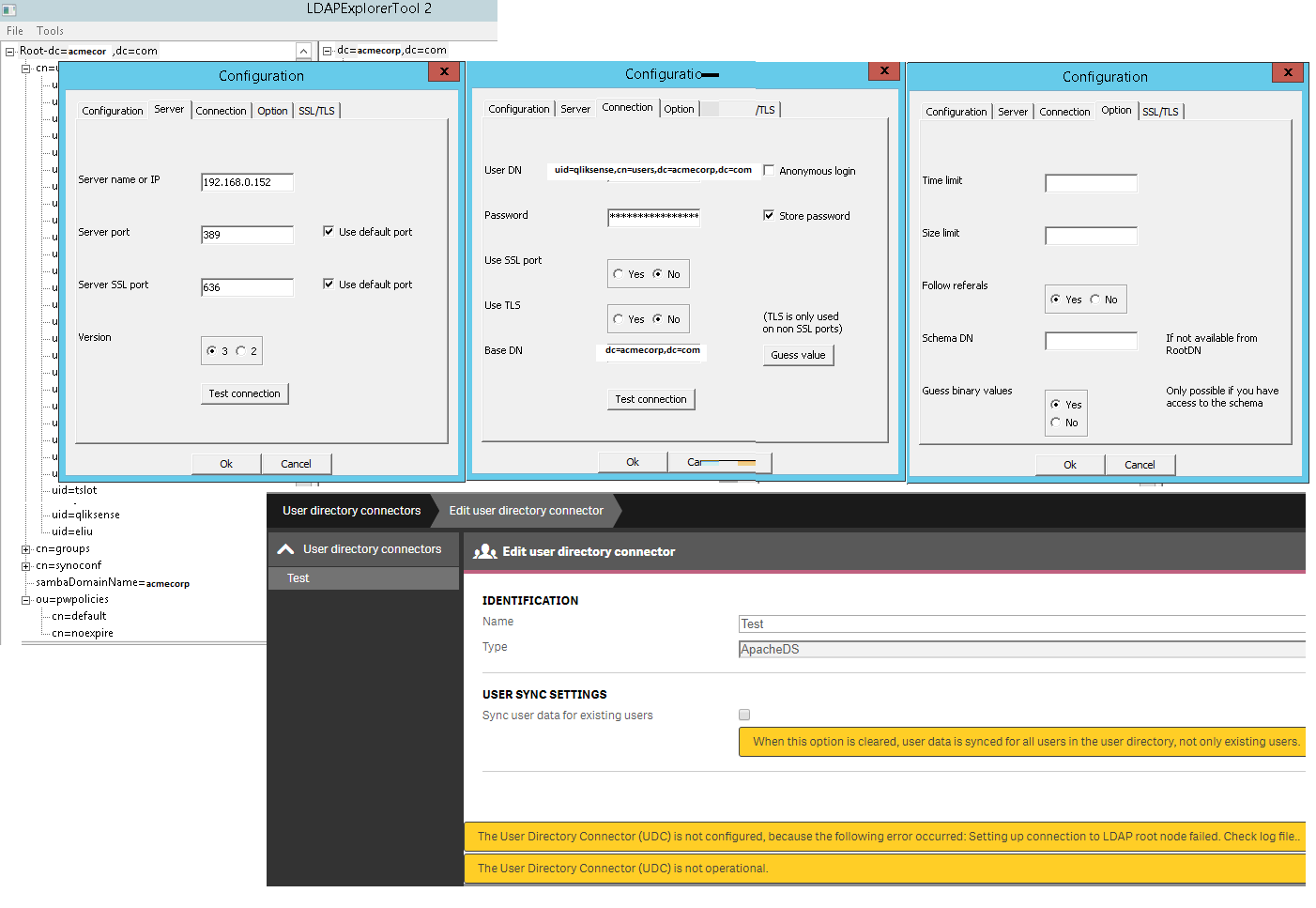This screenshot has width=1316, height=908.
Task: Click the Base DN input field
Action: point(652,350)
